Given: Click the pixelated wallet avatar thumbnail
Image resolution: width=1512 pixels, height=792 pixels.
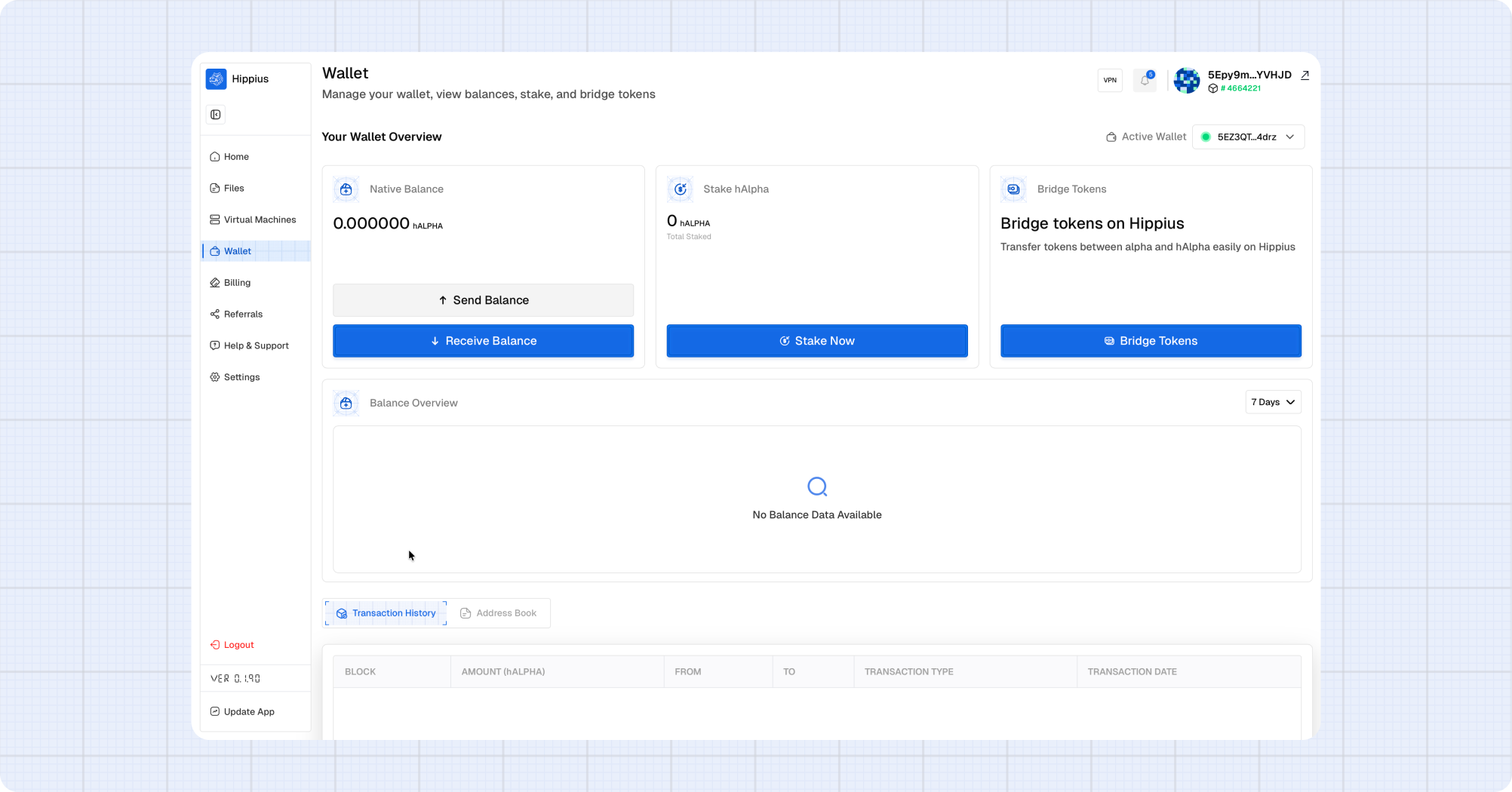Looking at the screenshot, I should tap(1187, 80).
